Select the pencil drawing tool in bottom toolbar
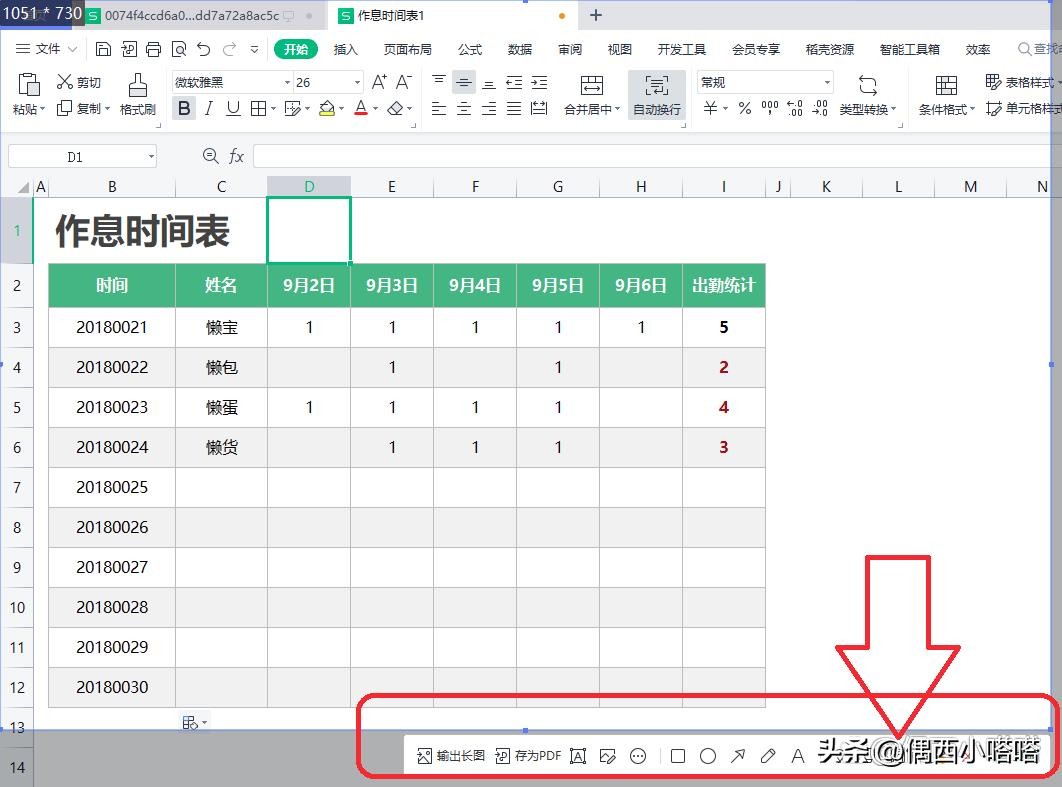The image size is (1062, 787). (768, 756)
